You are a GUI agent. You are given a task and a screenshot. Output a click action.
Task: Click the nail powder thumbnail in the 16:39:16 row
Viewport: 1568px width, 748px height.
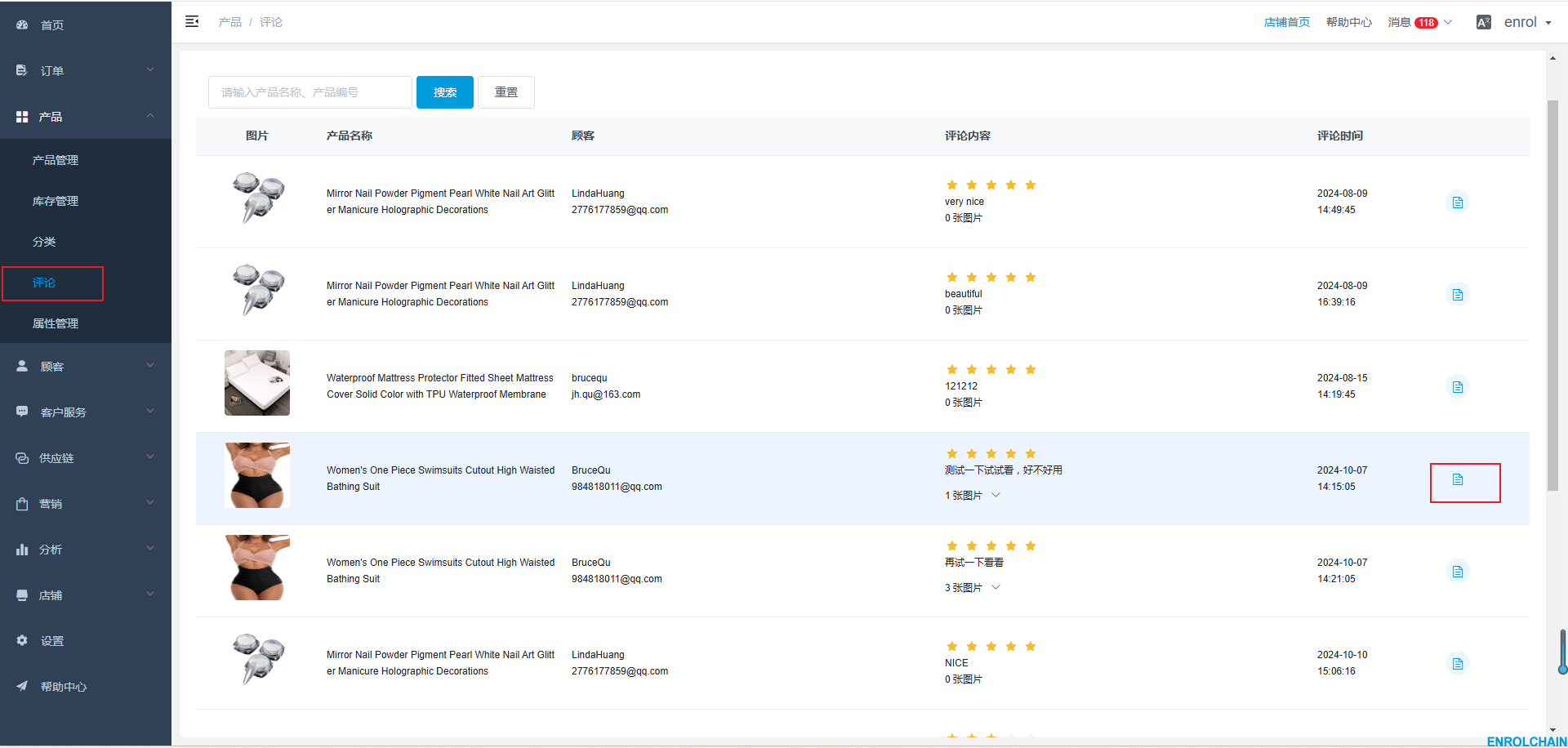[257, 291]
